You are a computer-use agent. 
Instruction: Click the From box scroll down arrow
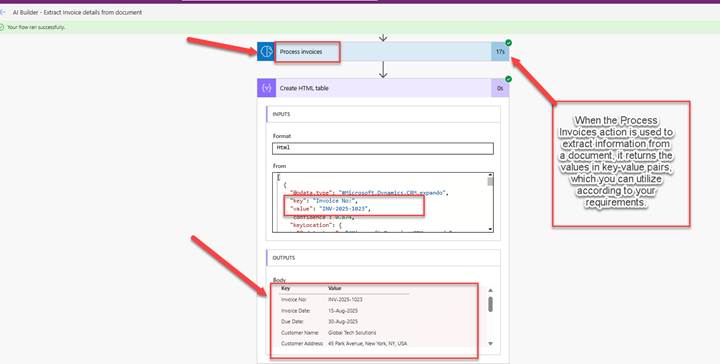(x=490, y=229)
